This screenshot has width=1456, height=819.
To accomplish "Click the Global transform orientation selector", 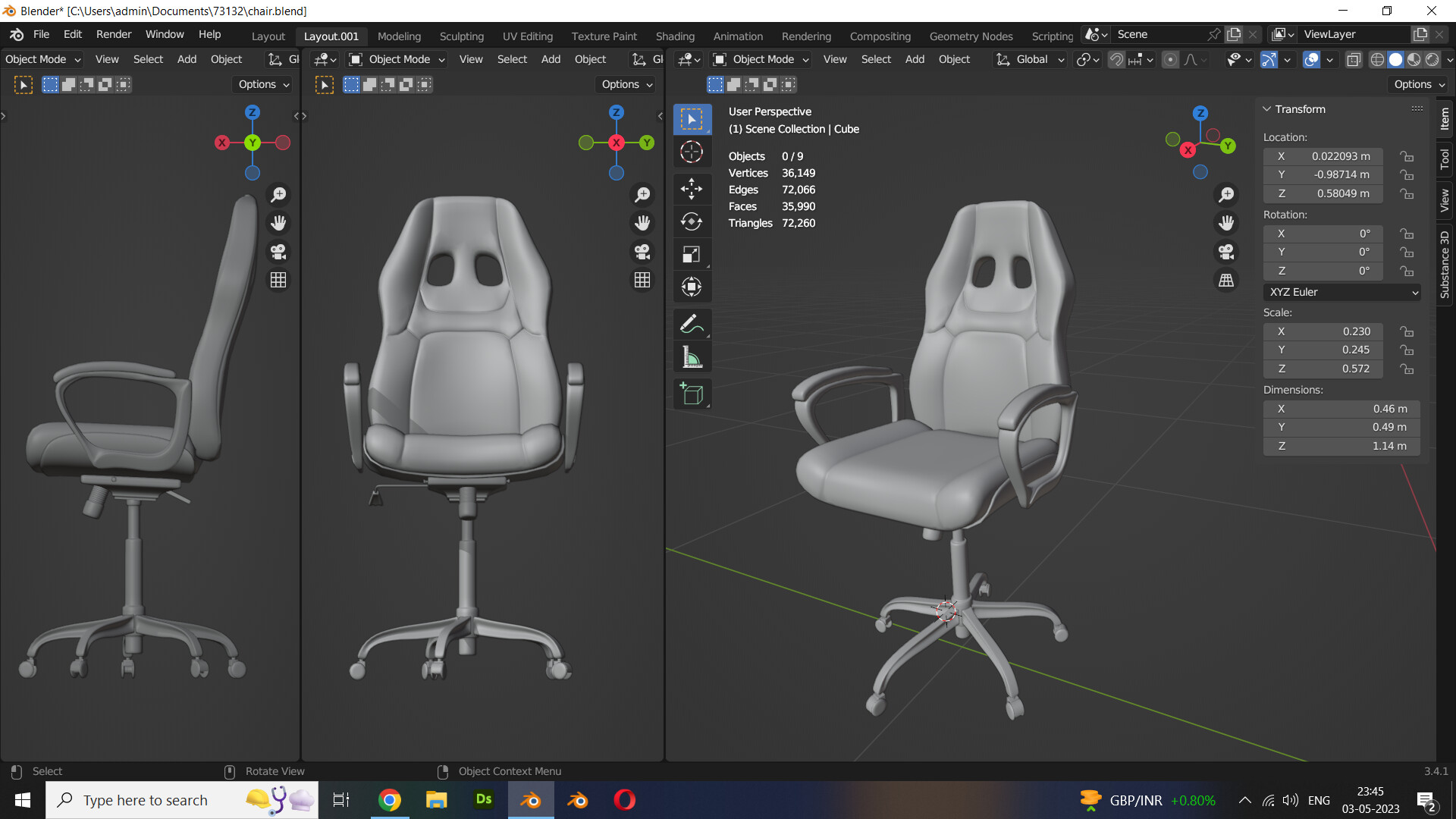I will point(1030,59).
